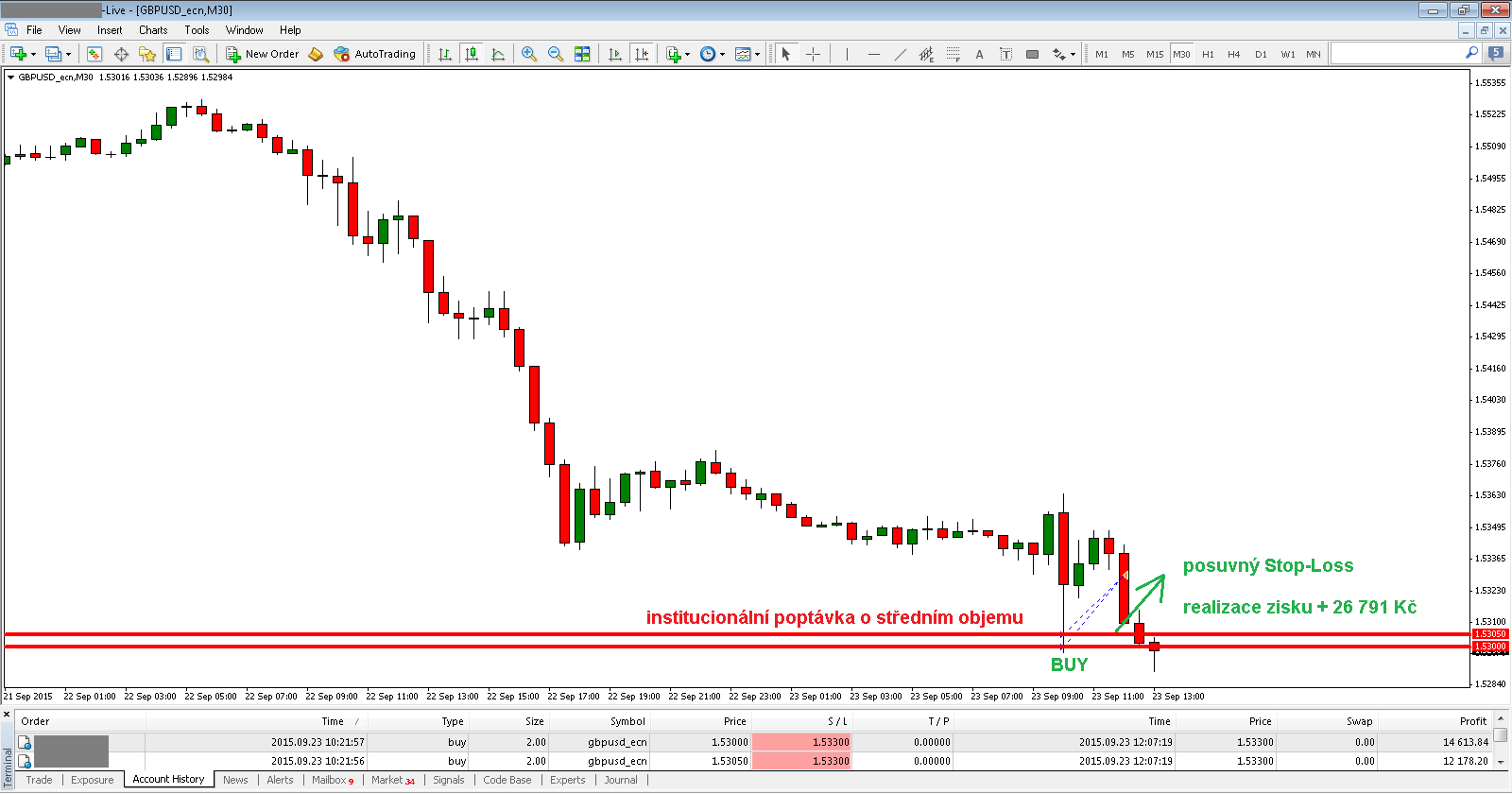Viewport: 1512px width, 794px height.
Task: Toggle the Terminal panel icon
Action: pos(174,54)
